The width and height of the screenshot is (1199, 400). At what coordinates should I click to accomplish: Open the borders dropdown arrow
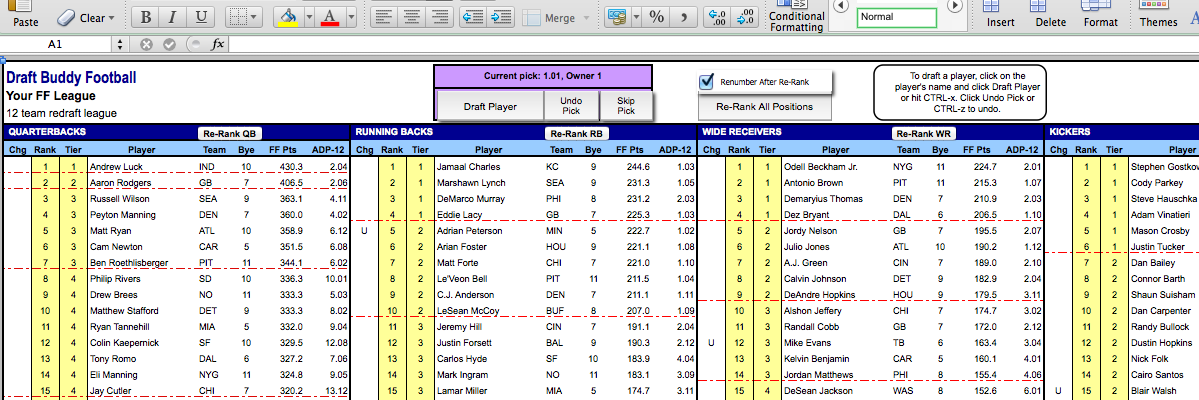(254, 18)
